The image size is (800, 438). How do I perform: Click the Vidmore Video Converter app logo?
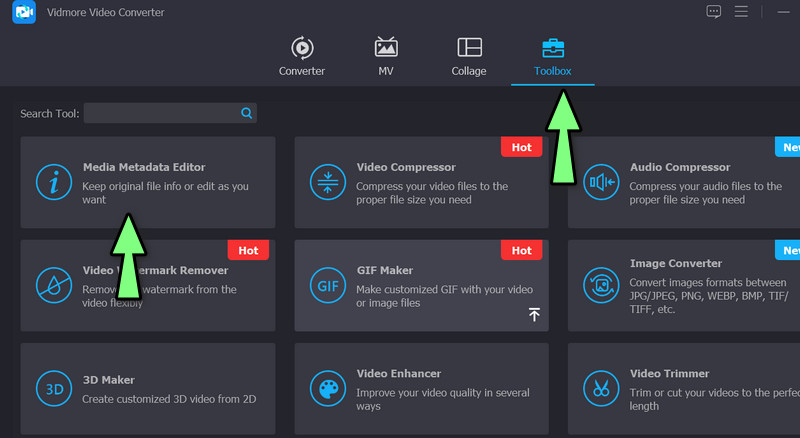[26, 12]
